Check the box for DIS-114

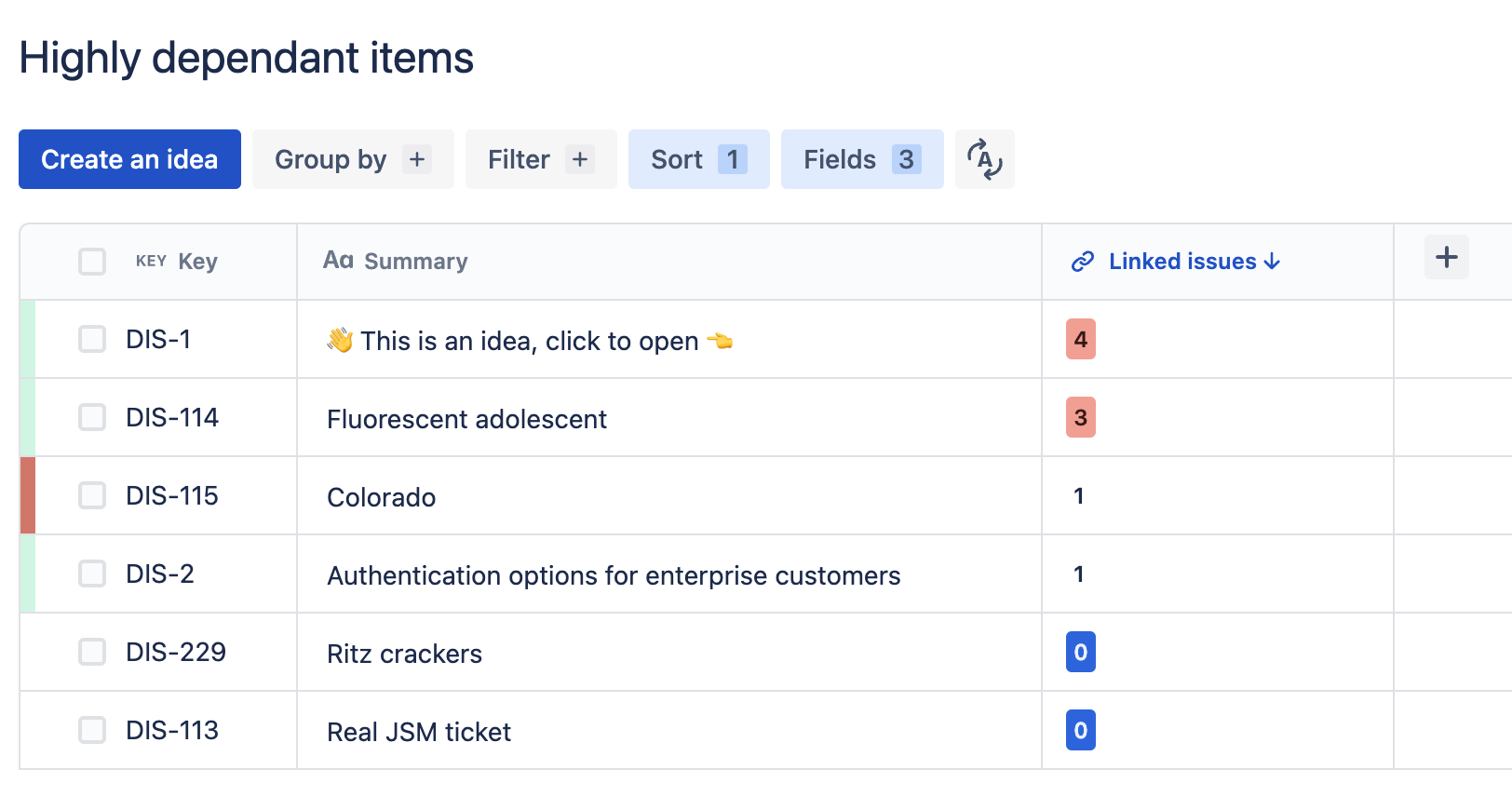click(x=92, y=417)
